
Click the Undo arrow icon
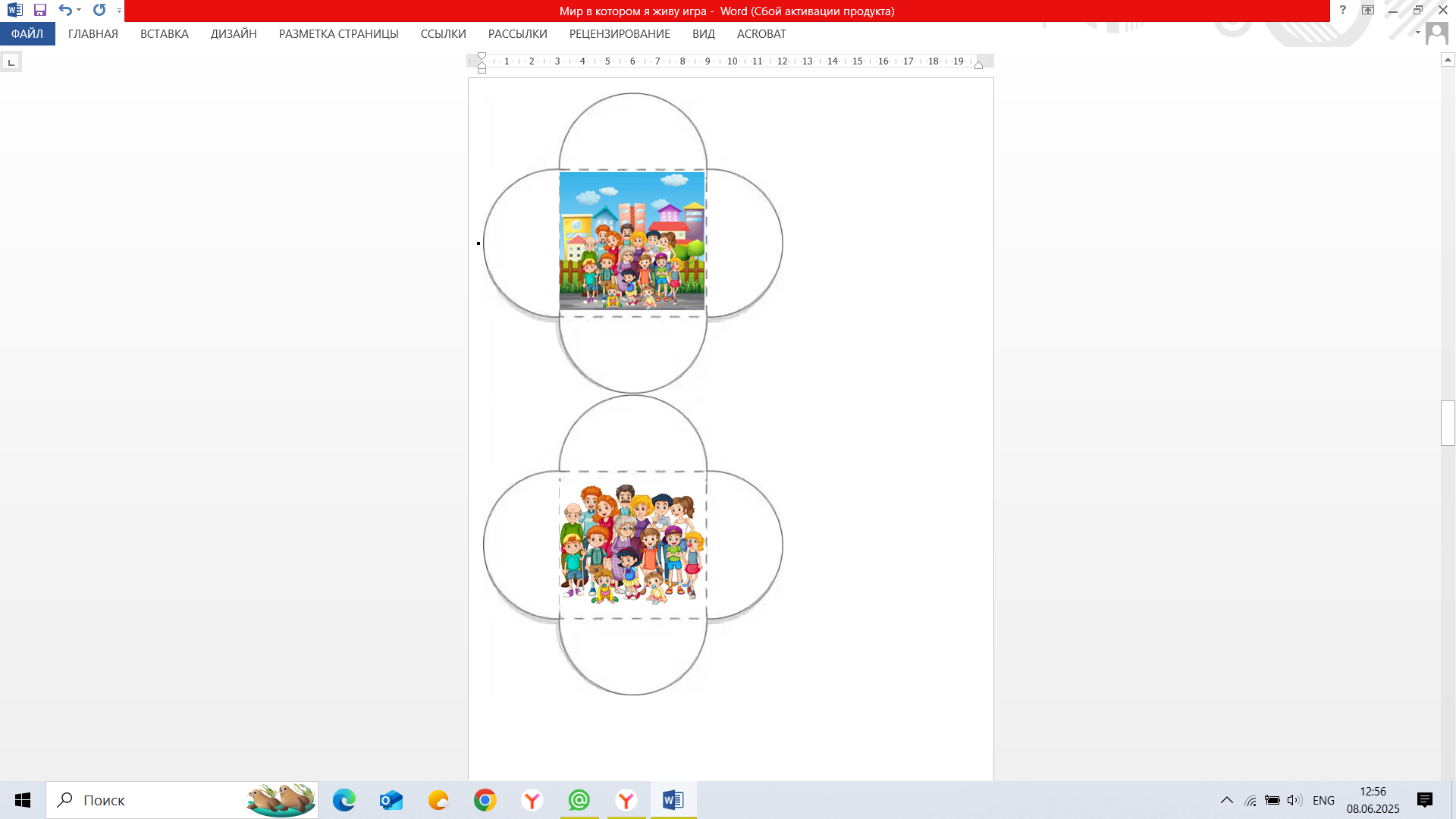(65, 11)
